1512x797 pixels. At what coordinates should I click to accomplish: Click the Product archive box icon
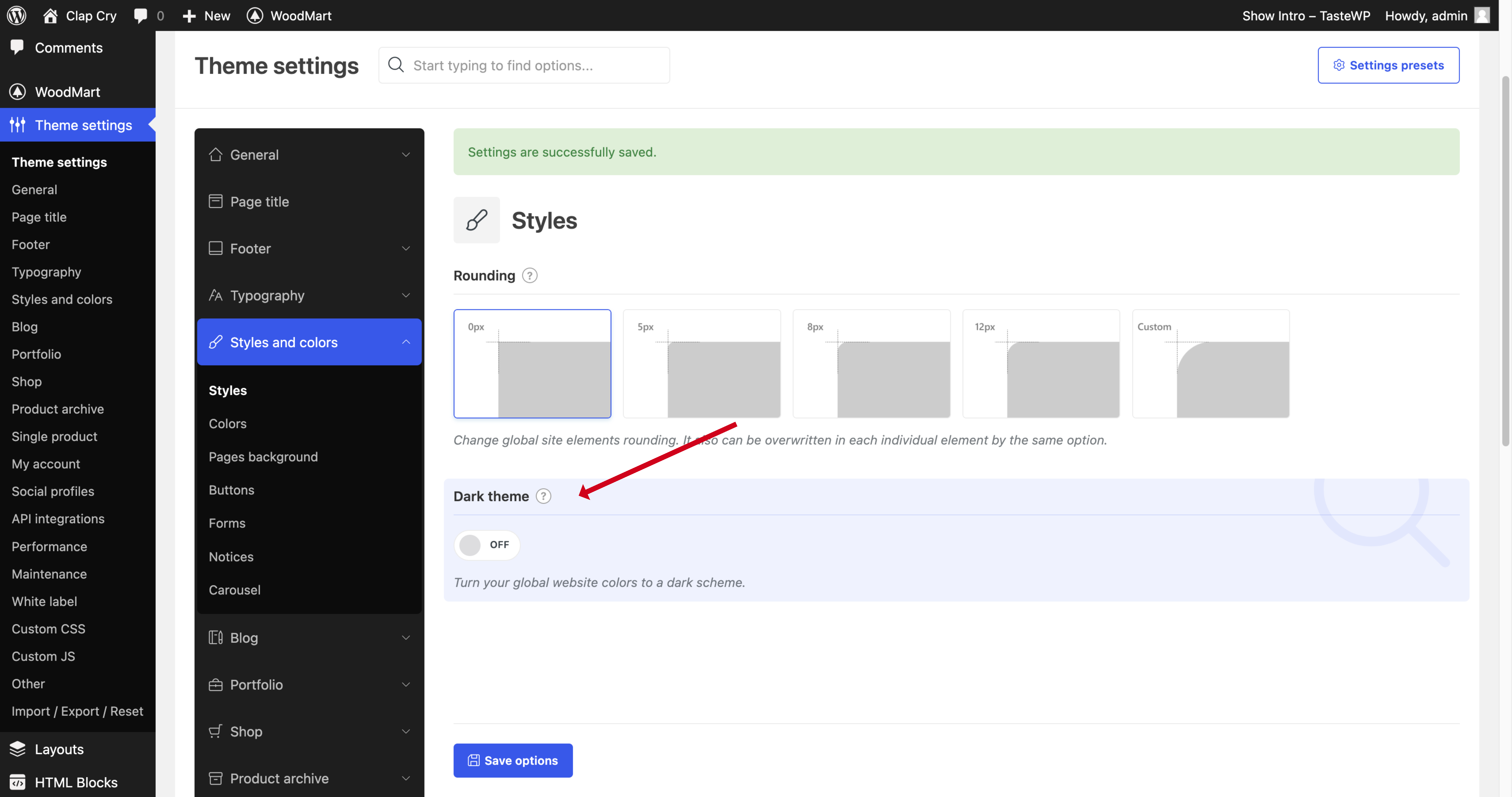[x=215, y=778]
